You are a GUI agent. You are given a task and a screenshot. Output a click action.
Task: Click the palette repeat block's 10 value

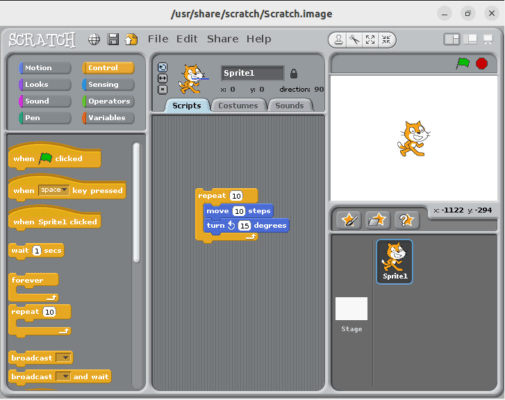tap(49, 312)
